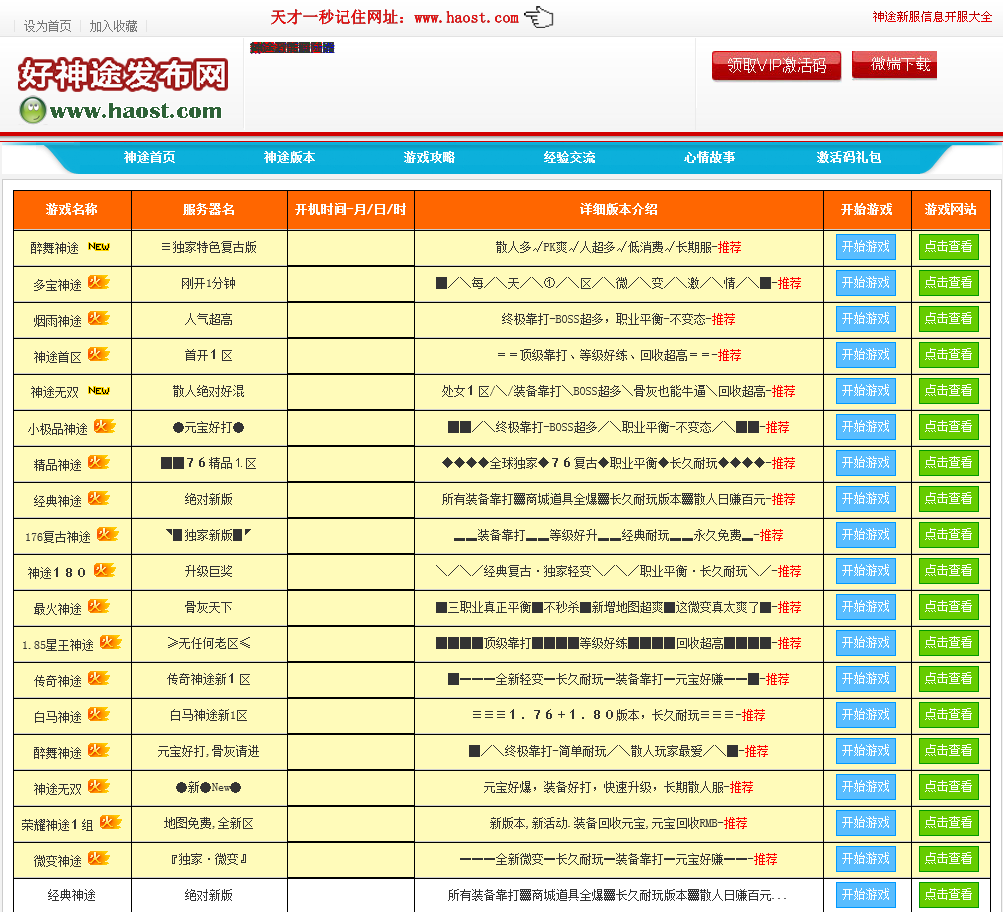Viewport: 1003px width, 912px height.
Task: Click the NEW badge beside 醉舞神途 in the first row
Action: pyautogui.click(x=99, y=247)
